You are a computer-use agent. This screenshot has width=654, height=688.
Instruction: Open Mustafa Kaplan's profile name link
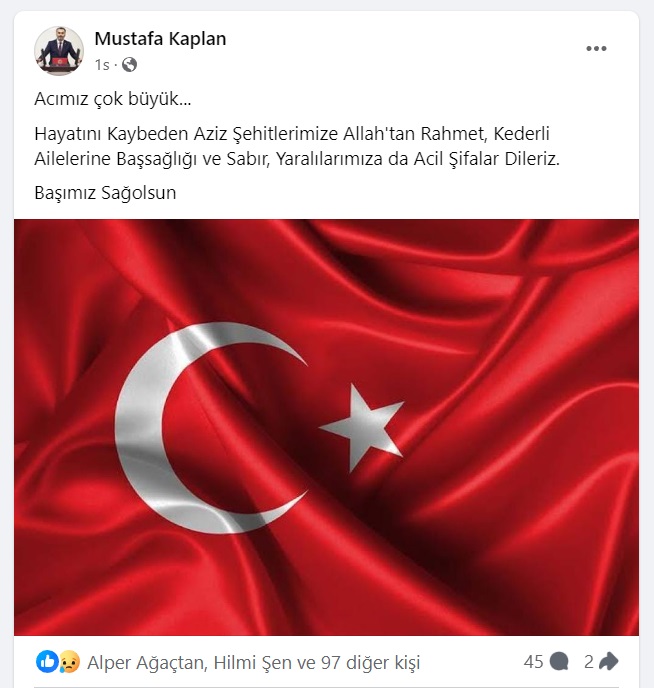tap(161, 39)
